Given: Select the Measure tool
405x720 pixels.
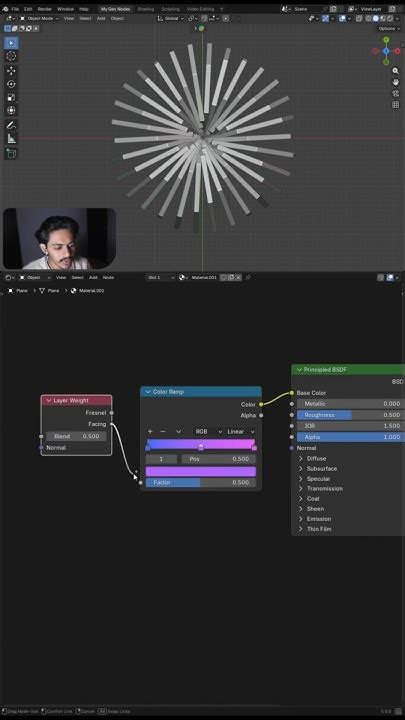Looking at the screenshot, I should click(11, 138).
